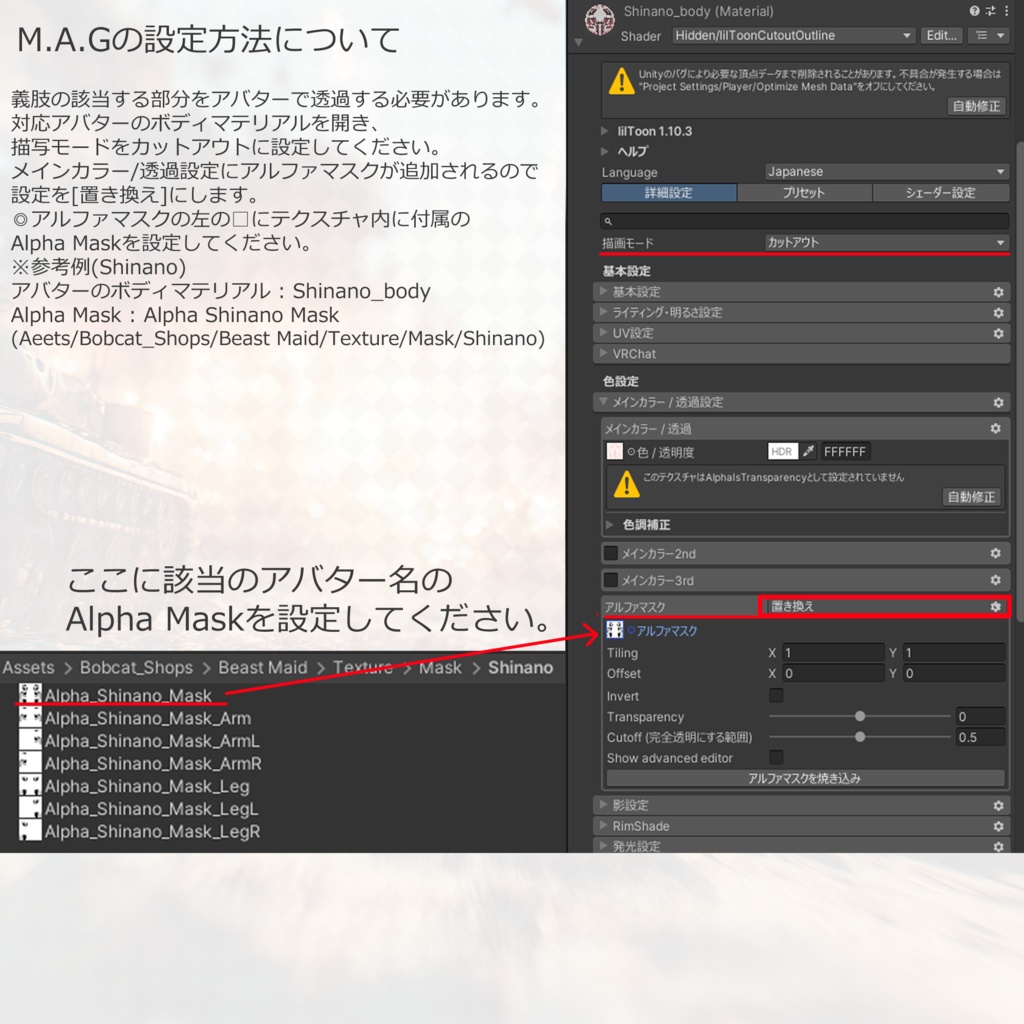Click the gear icon on the RimShade row
This screenshot has width=1024, height=1024.
996,826
